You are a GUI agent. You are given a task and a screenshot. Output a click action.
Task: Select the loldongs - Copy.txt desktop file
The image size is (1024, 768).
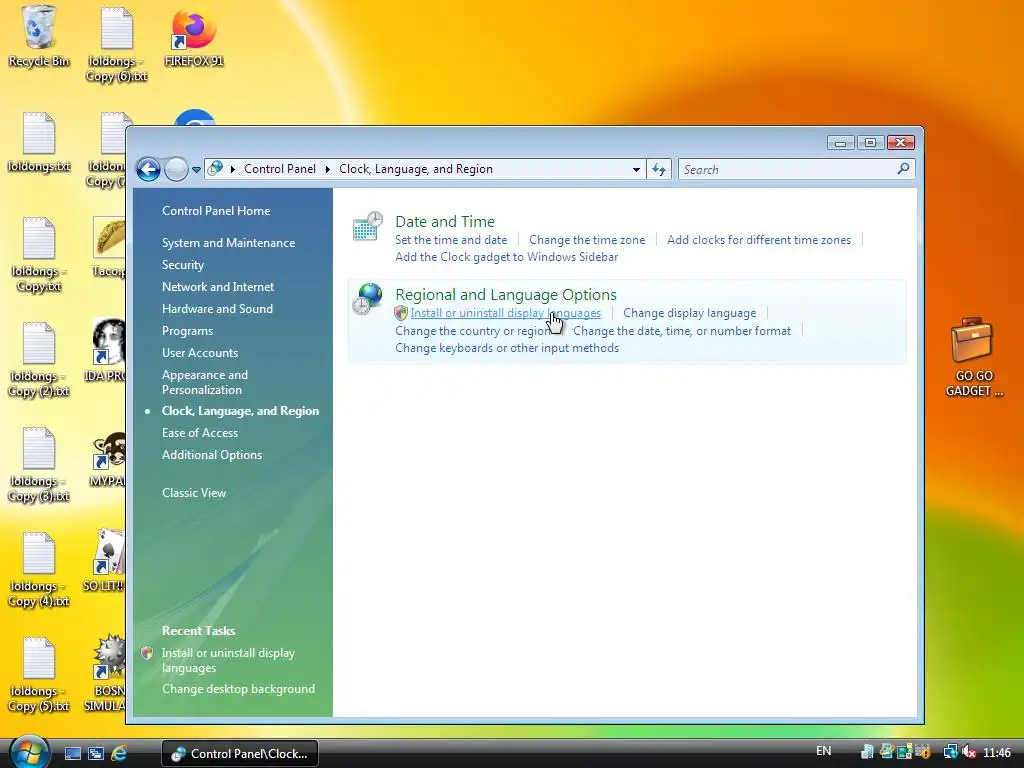[39, 255]
